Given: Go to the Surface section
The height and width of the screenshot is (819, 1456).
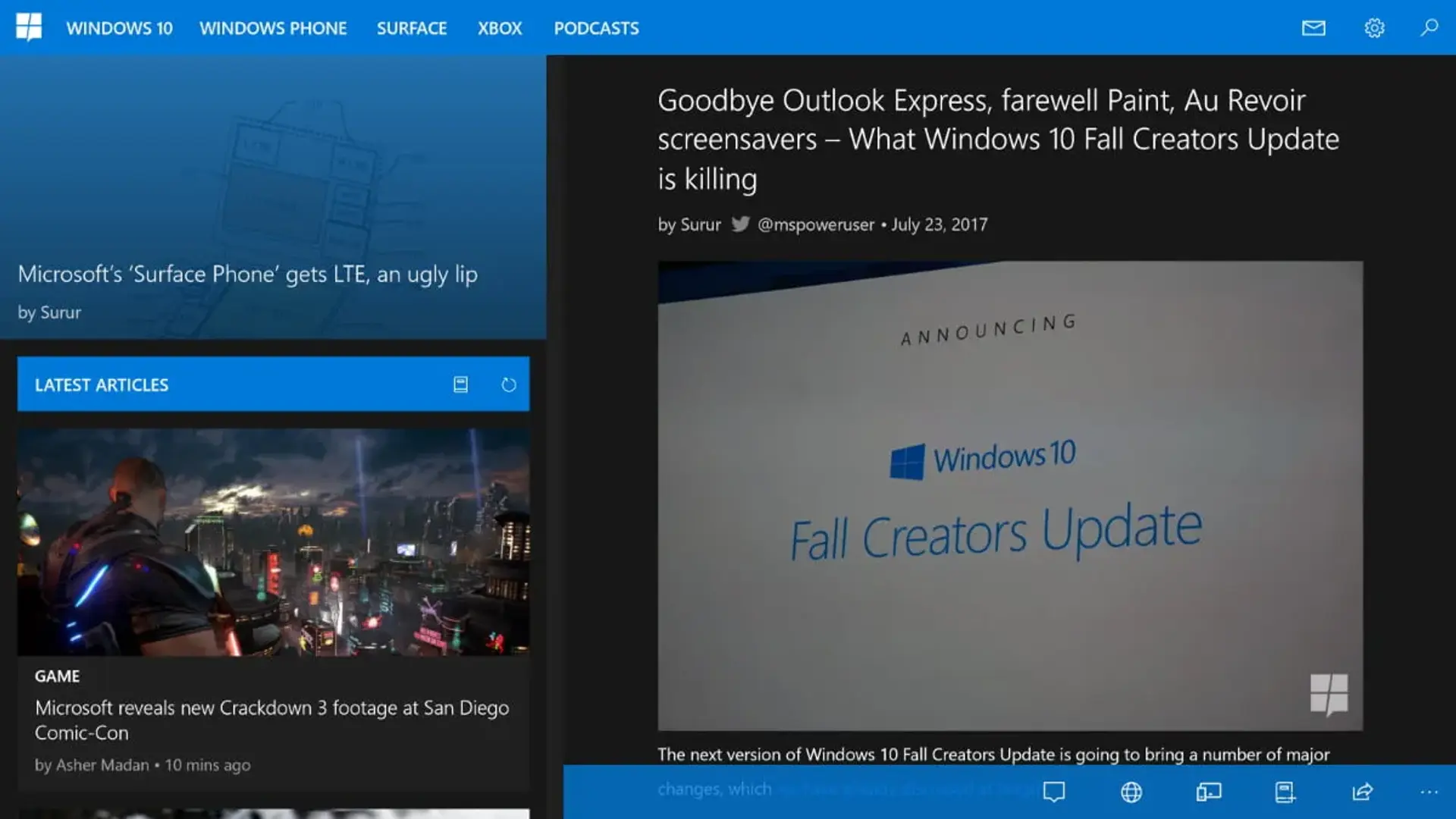Looking at the screenshot, I should tap(412, 28).
